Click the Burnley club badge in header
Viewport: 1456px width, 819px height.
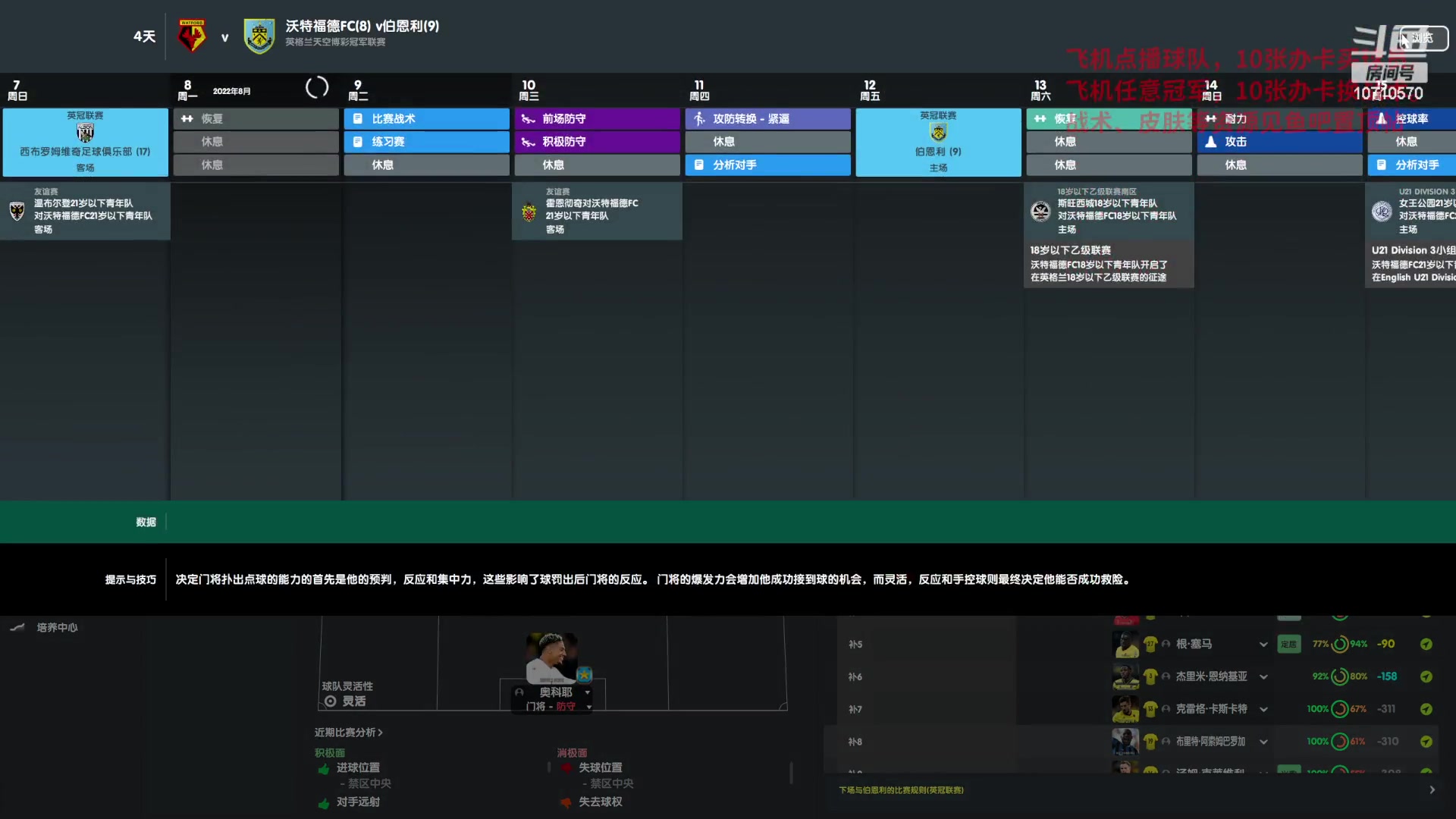click(x=259, y=36)
